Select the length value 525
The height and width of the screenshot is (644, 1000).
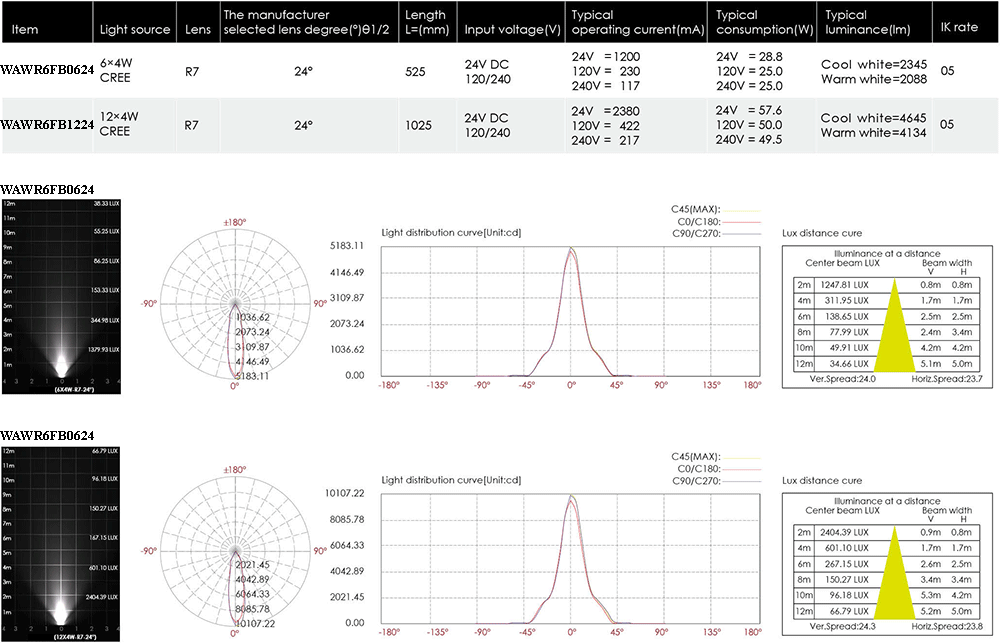[415, 71]
